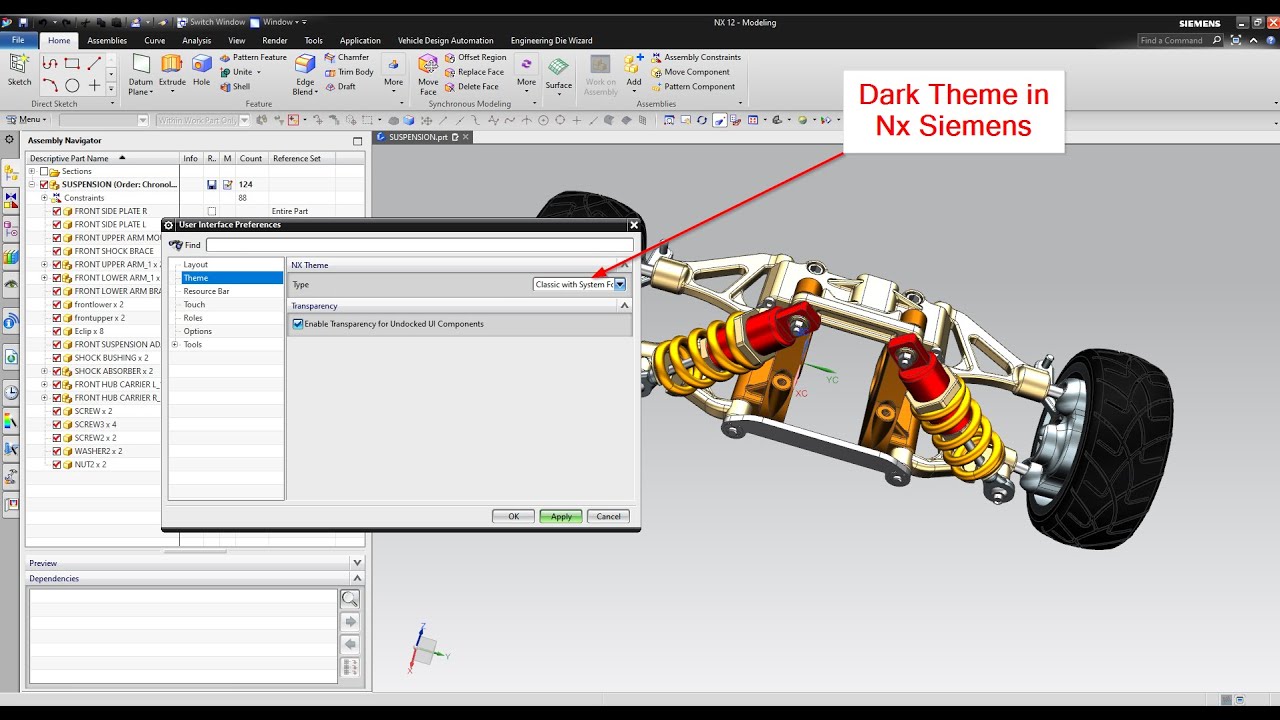Toggle Enable Transparency for Undocked UI Components
The width and height of the screenshot is (1280, 720).
click(x=298, y=324)
